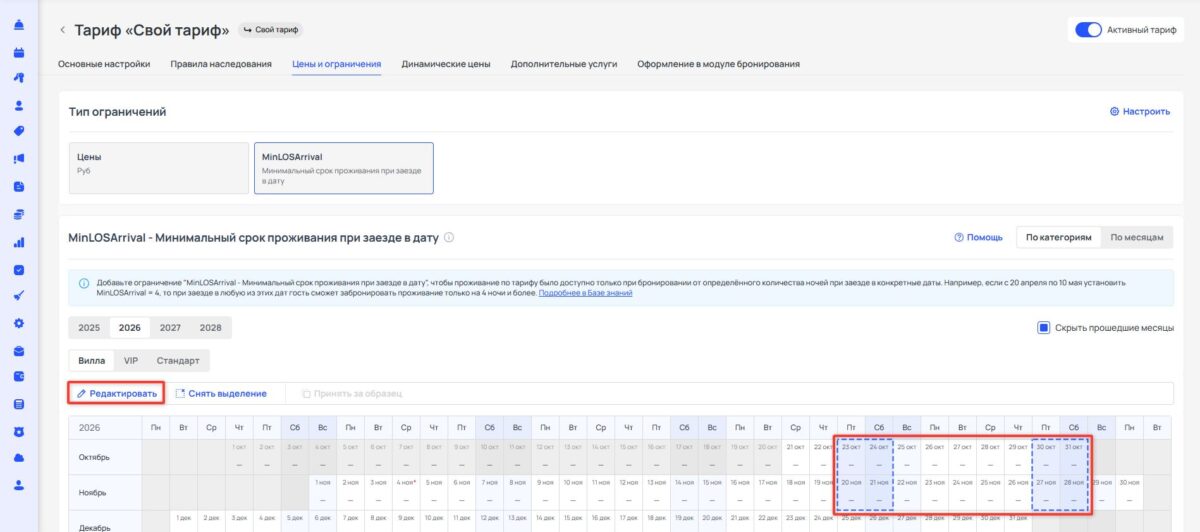Select year 2025
The height and width of the screenshot is (532, 1200).
point(89,328)
